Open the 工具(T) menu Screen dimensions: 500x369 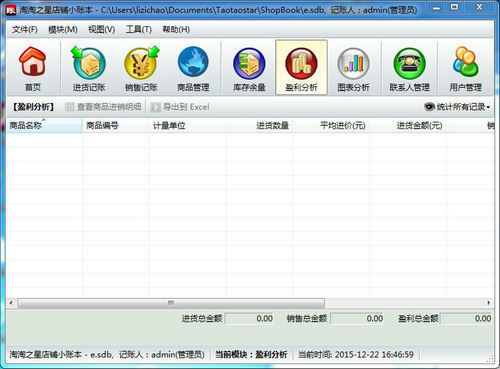tap(138, 30)
